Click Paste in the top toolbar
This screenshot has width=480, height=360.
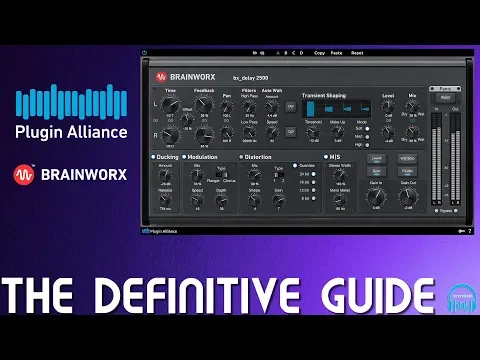(336, 53)
